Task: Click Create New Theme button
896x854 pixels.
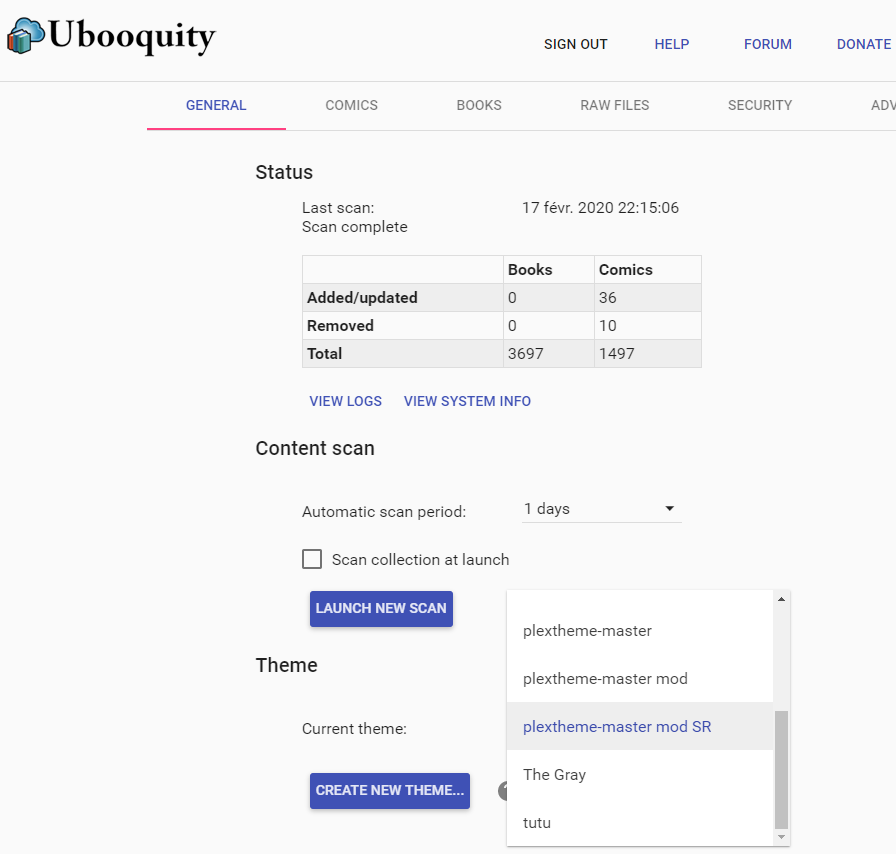Action: (390, 791)
